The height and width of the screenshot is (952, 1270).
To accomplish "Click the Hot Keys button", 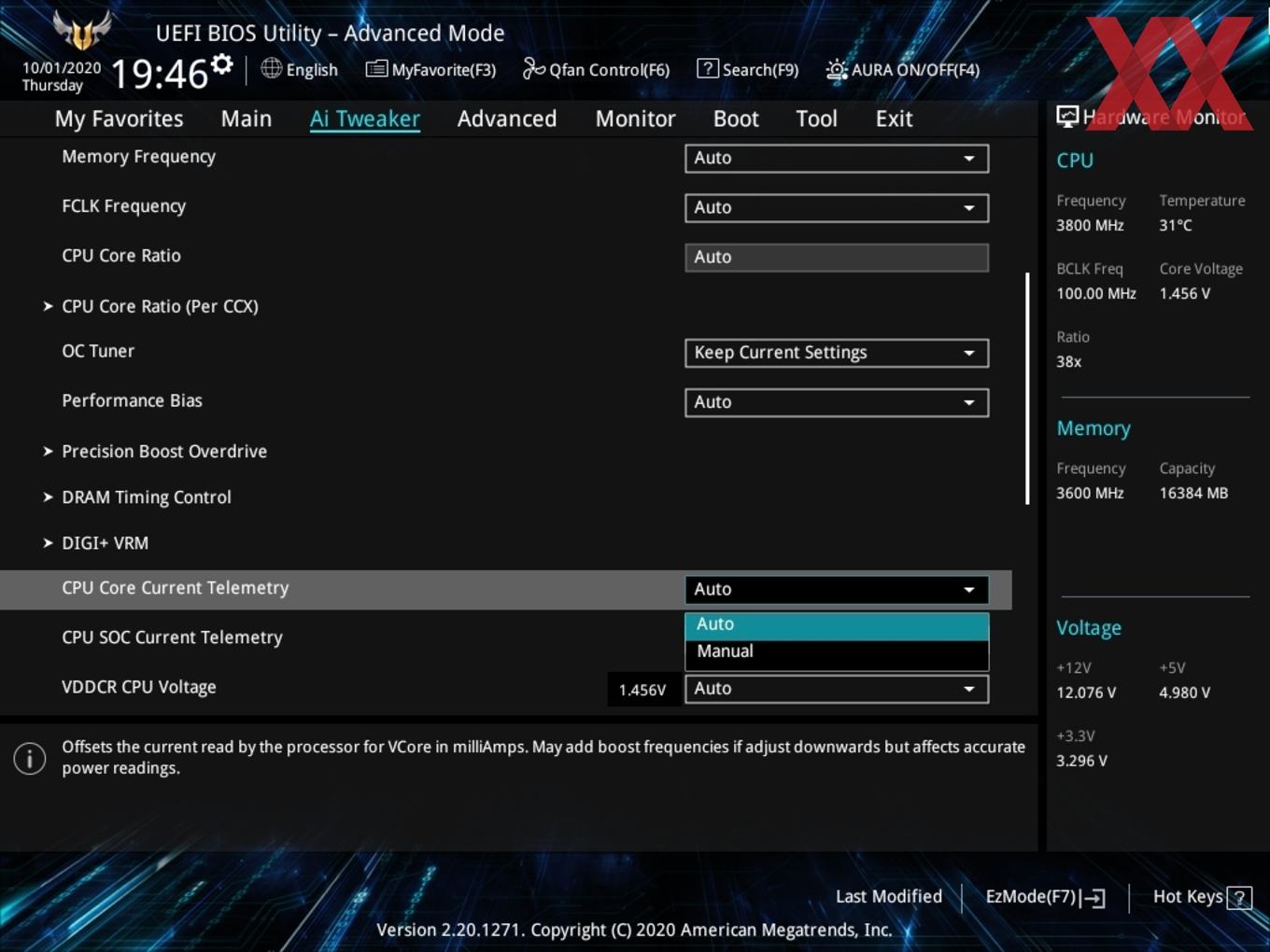I will click(1202, 897).
